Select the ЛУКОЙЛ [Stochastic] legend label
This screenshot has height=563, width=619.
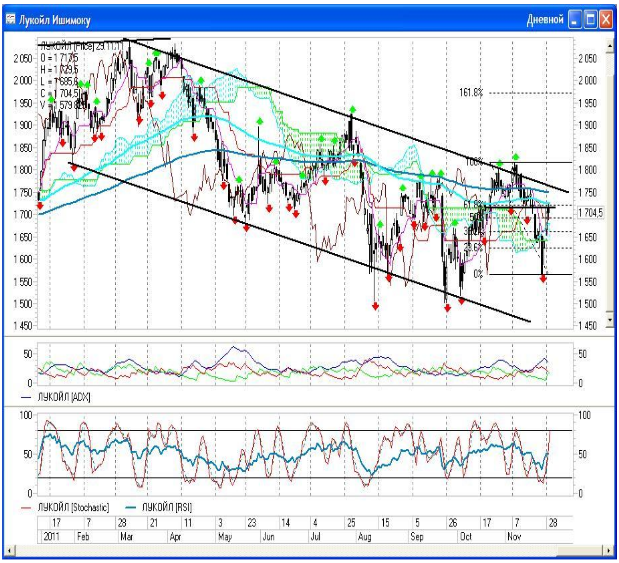click(x=73, y=507)
